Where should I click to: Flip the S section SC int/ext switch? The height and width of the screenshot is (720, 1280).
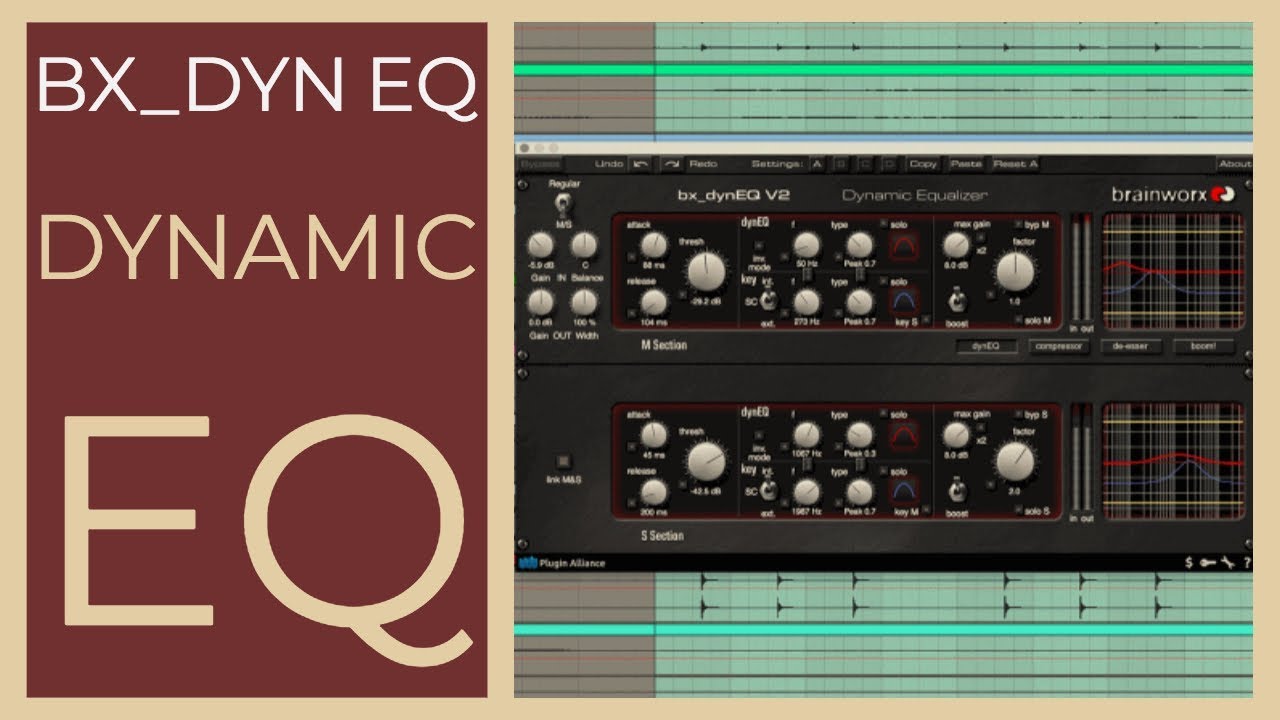[769, 490]
